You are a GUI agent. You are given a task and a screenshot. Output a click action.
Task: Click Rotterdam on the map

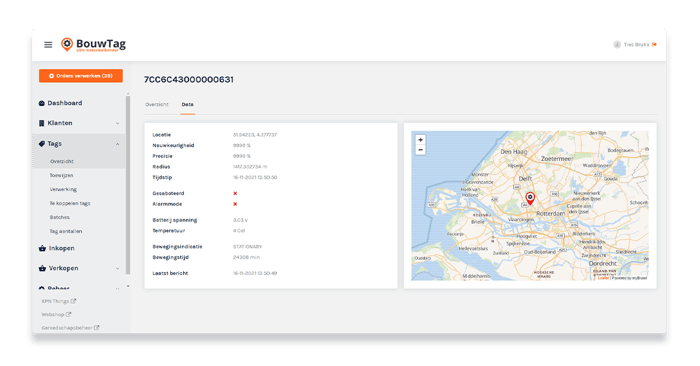(550, 214)
